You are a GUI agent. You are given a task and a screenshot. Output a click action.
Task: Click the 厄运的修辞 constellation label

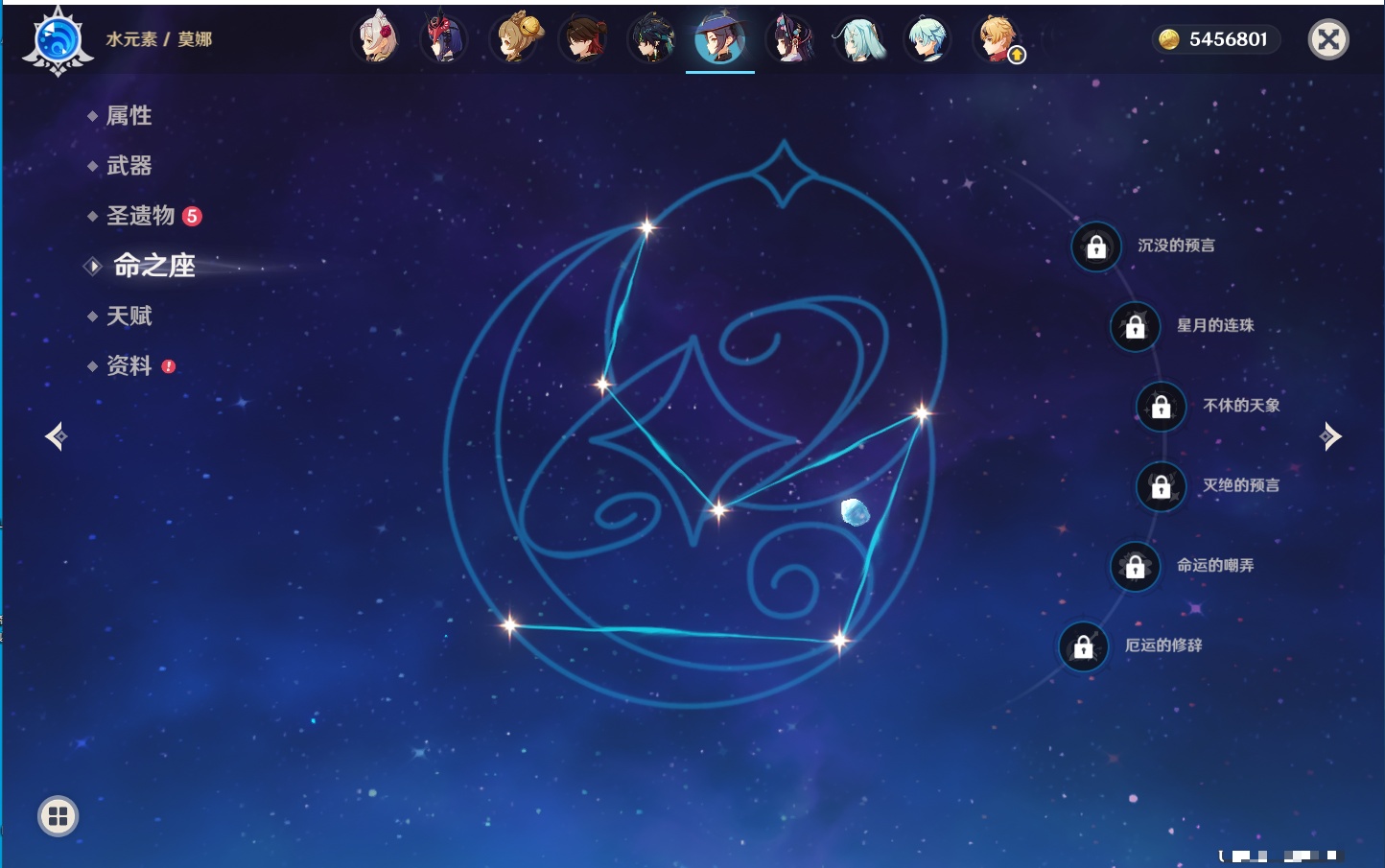click(x=1163, y=645)
